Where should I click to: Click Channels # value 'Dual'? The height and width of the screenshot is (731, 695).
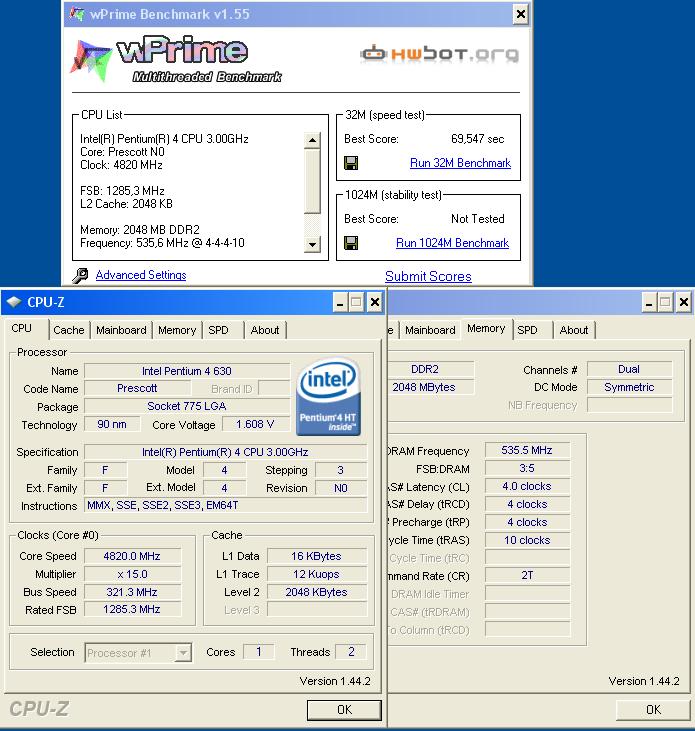(x=629, y=369)
